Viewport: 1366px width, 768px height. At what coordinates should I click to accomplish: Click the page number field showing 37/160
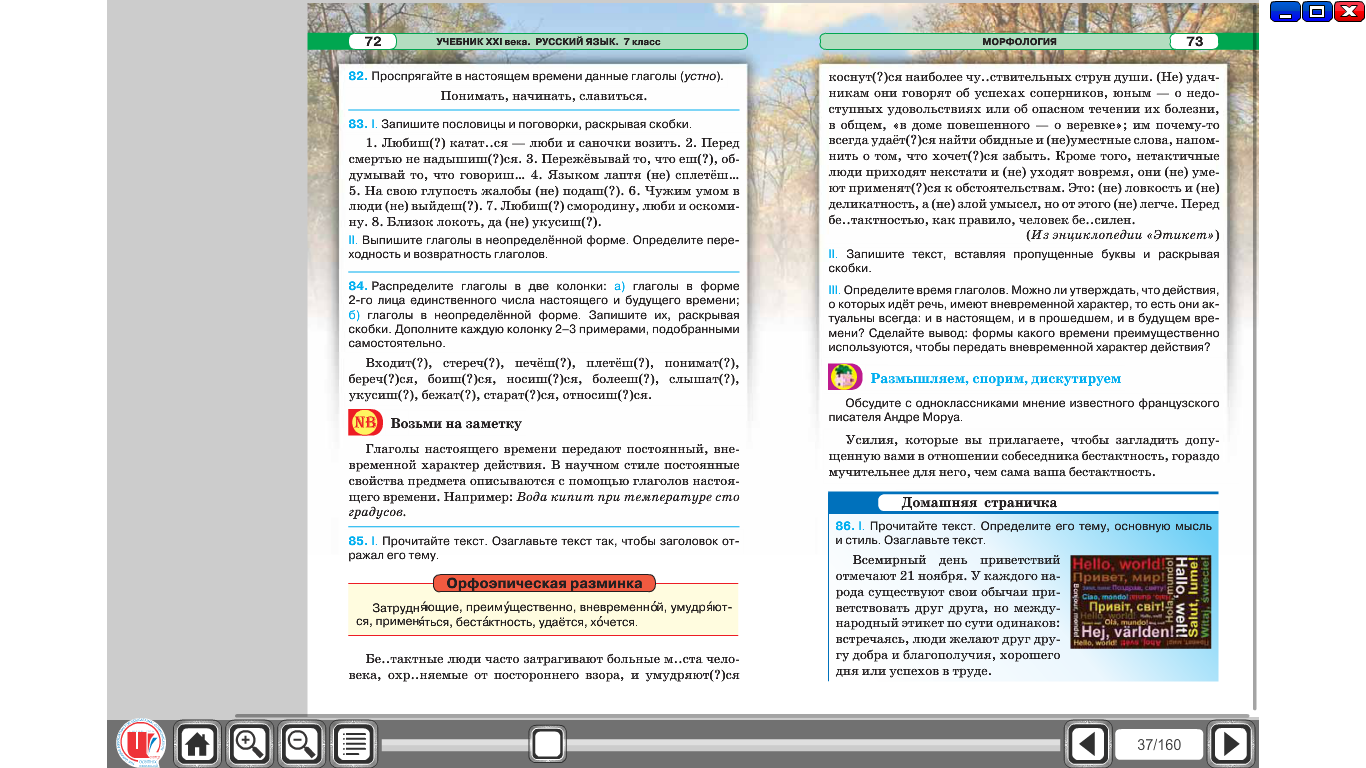[1159, 745]
